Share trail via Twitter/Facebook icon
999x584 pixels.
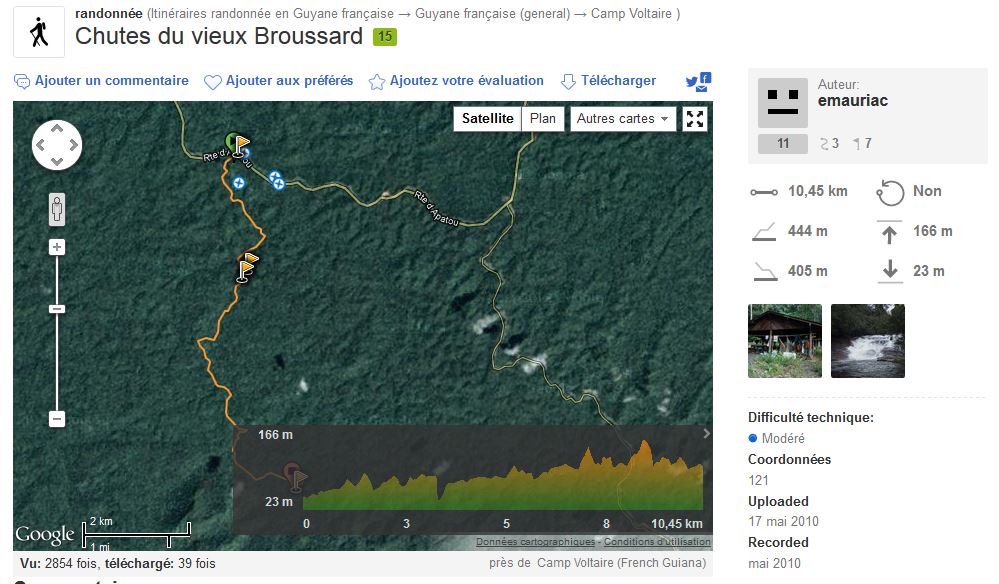(x=697, y=82)
